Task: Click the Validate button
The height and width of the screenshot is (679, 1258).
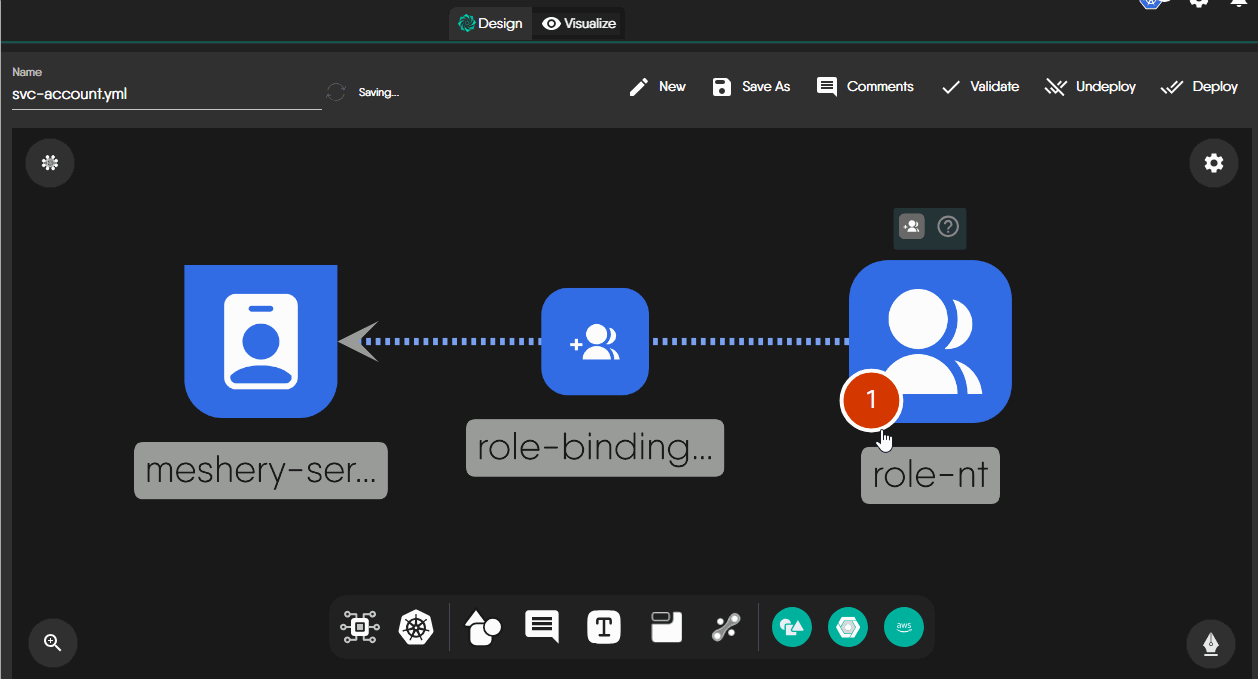Action: click(x=980, y=87)
